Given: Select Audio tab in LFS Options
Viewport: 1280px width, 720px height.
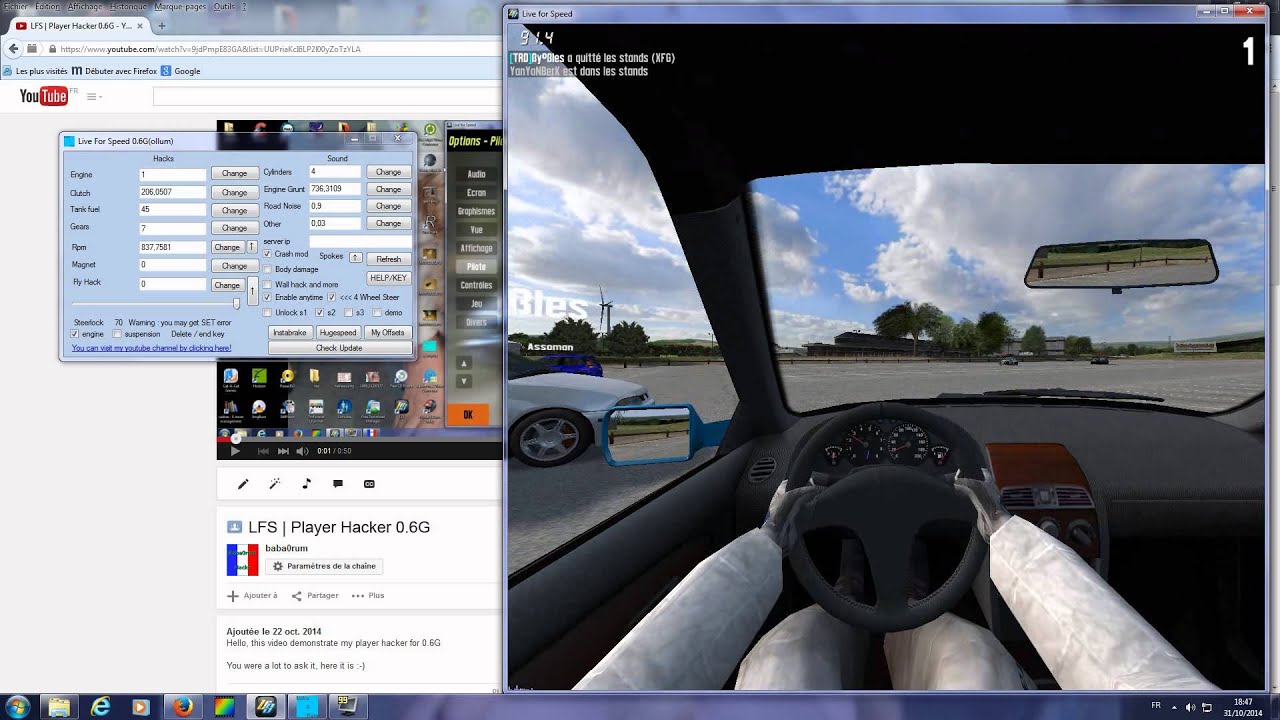Looking at the screenshot, I should click(476, 174).
